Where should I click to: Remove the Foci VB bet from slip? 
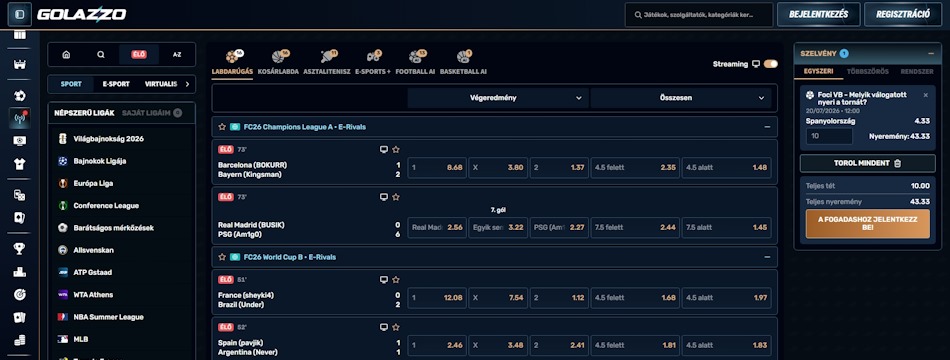925,95
